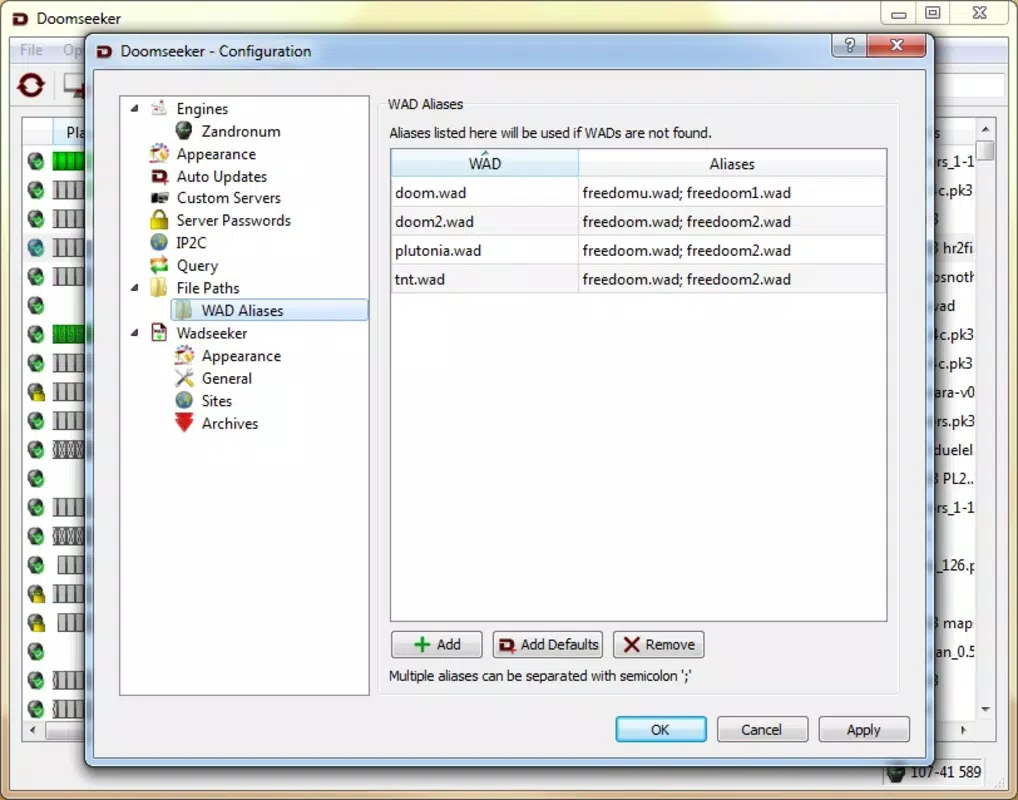Select the Zandronum engine icon
Image resolution: width=1018 pixels, height=800 pixels.
(x=184, y=131)
